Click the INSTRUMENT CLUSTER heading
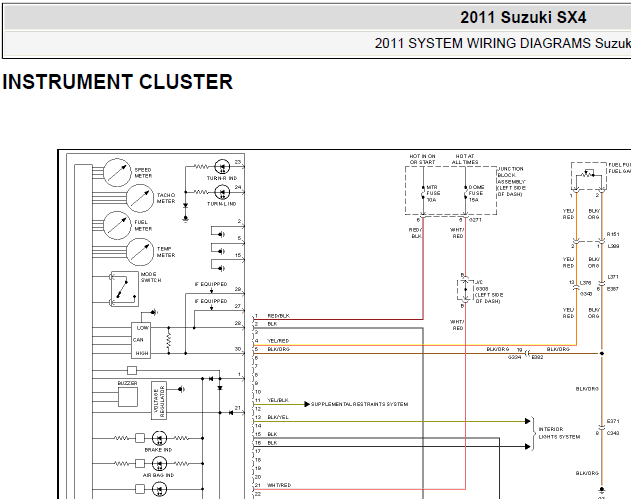 point(118,82)
